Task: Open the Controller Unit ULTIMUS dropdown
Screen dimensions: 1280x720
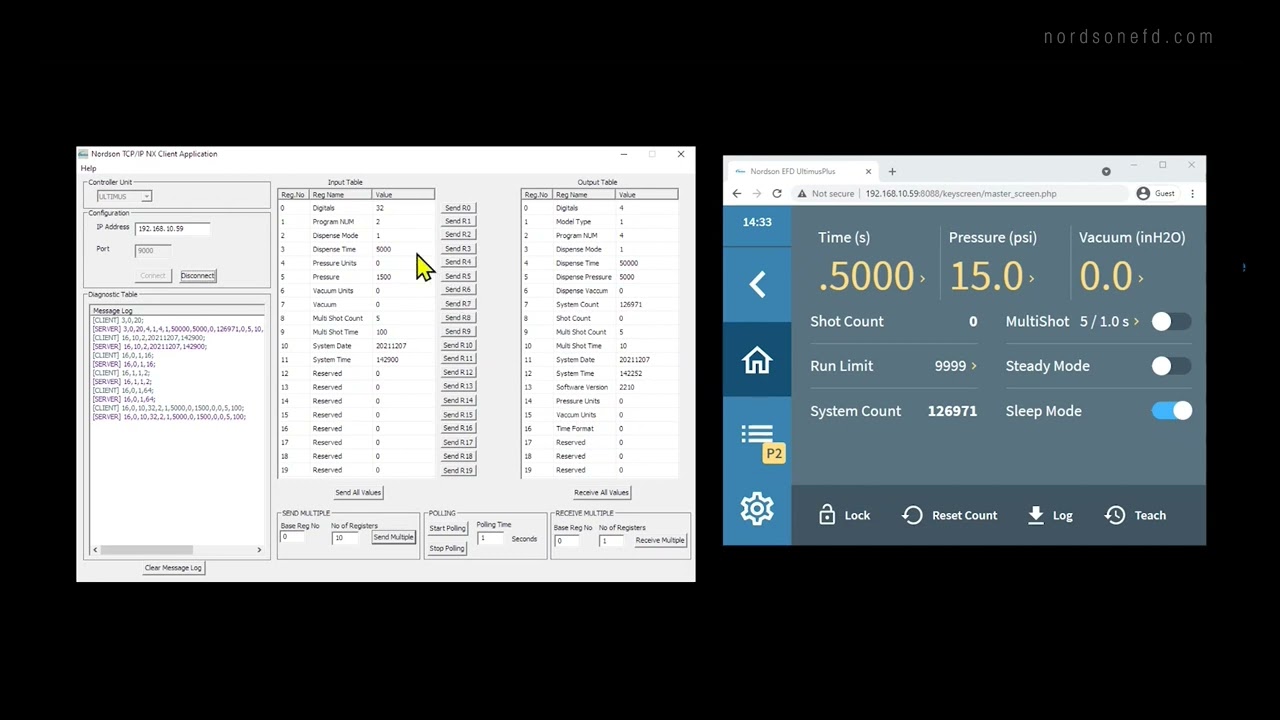Action: tap(123, 196)
